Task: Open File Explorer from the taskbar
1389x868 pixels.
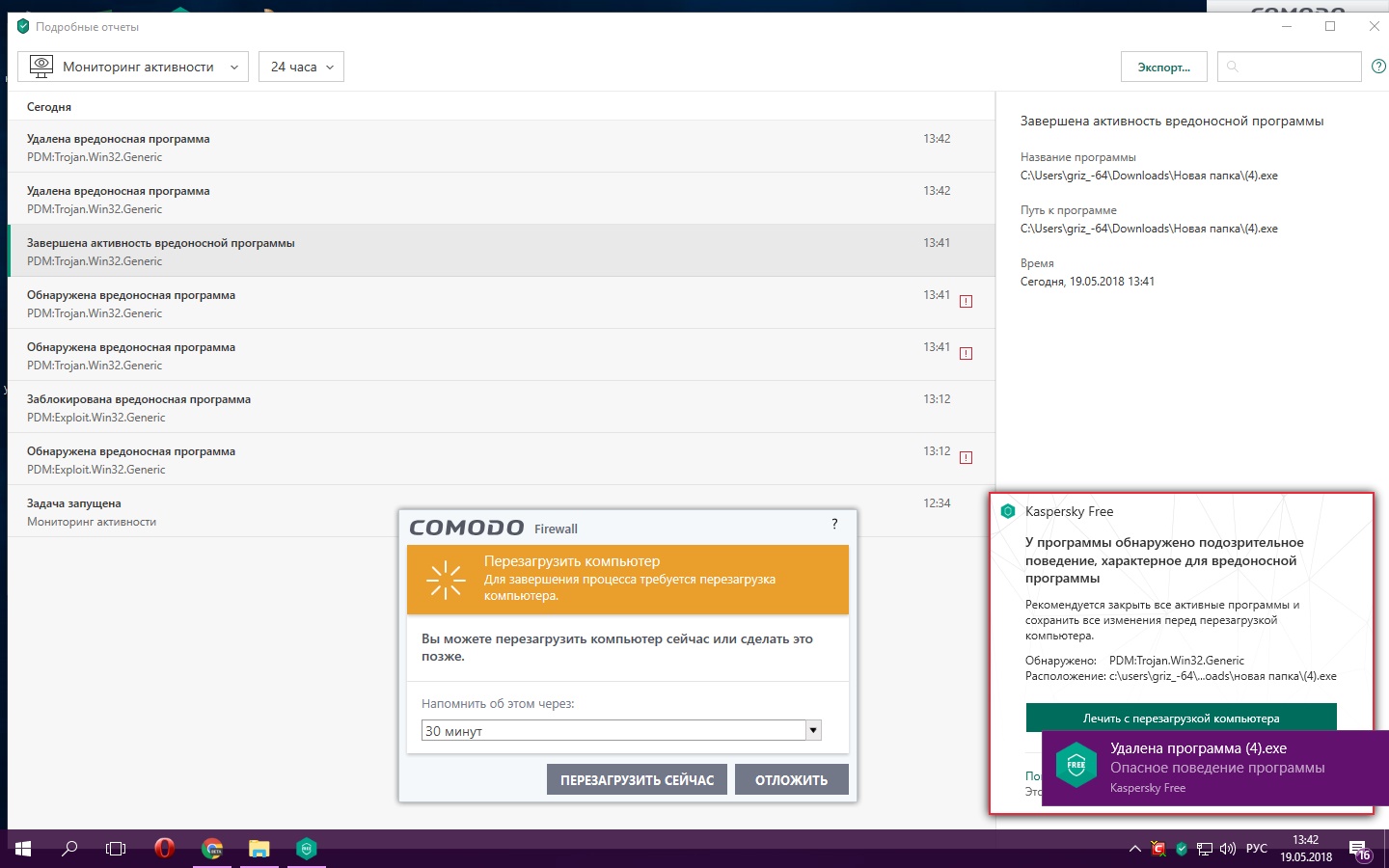Action: [x=259, y=849]
